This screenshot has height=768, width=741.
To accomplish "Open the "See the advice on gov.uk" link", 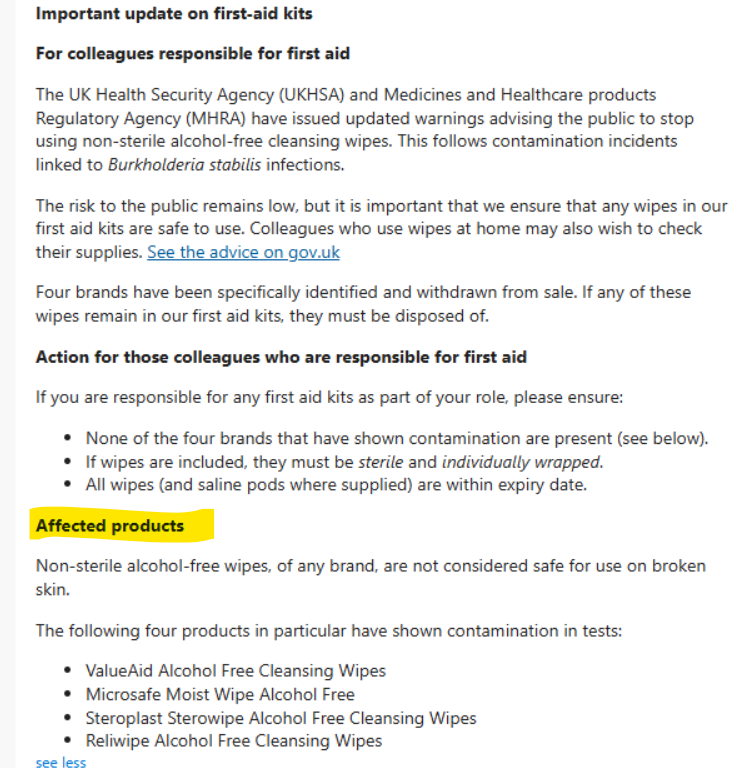I will (243, 252).
